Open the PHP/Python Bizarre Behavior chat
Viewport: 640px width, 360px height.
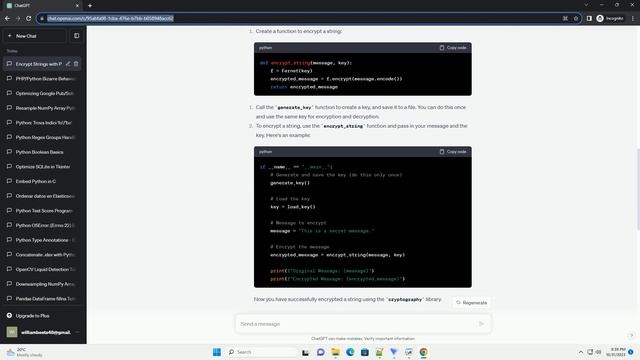point(42,79)
